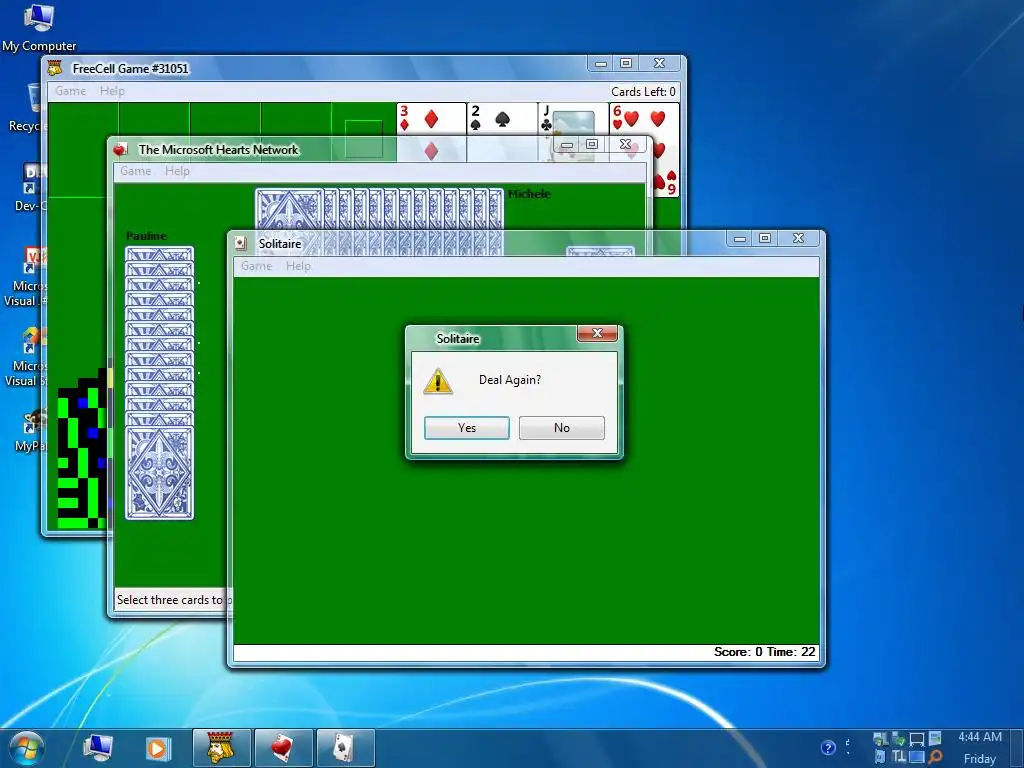The width and height of the screenshot is (1024, 768).
Task: Click the blue rectangle display tray icon
Action: tap(917, 757)
